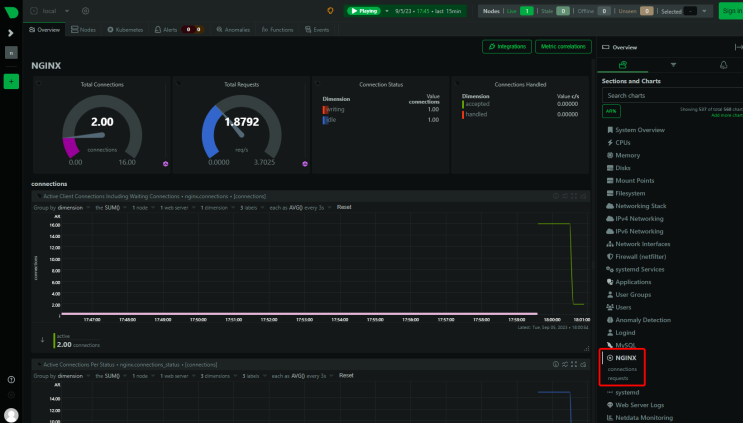The height and width of the screenshot is (423, 743).
Task: Open the Events tab
Action: pyautogui.click(x=317, y=29)
